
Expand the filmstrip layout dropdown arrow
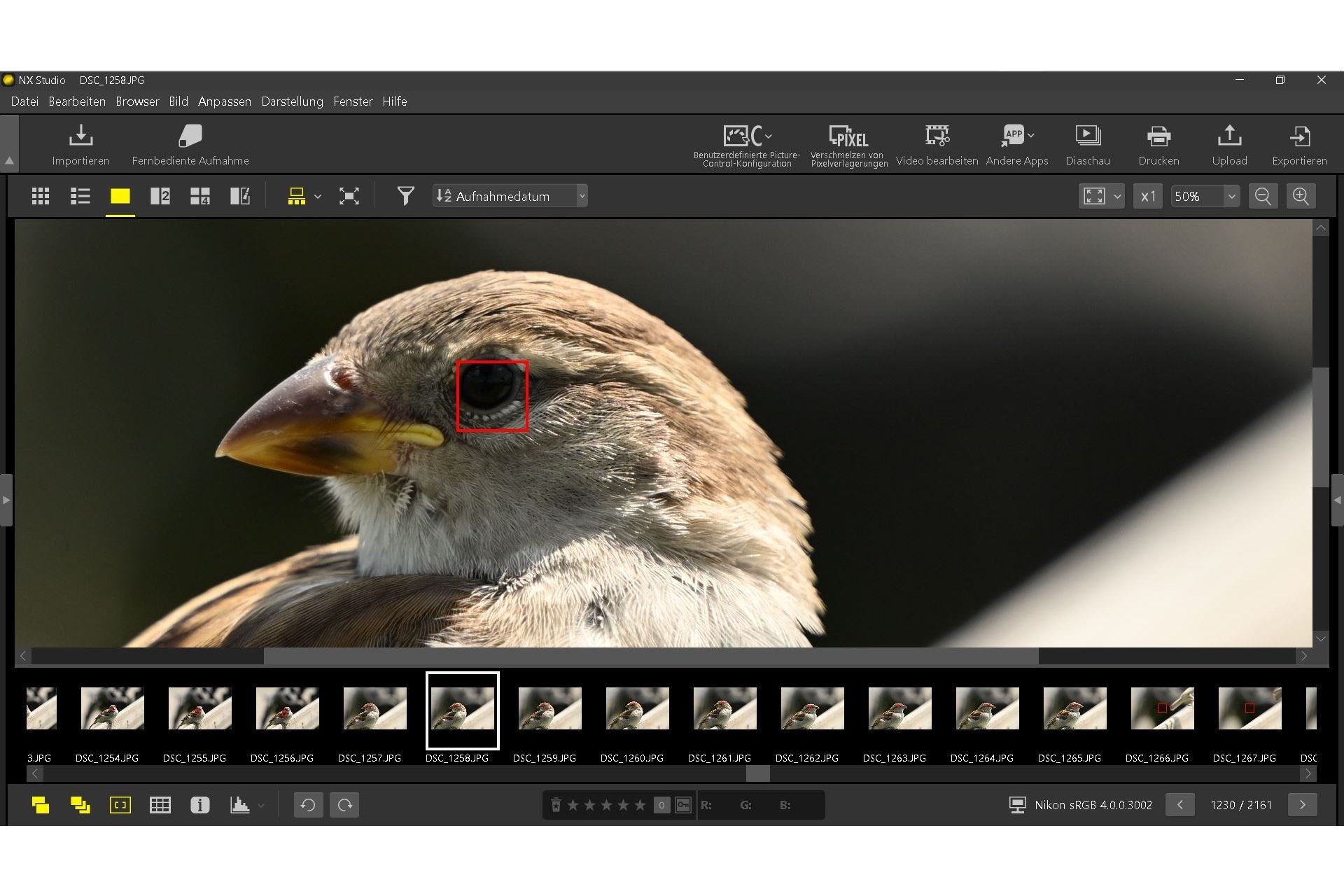[318, 197]
